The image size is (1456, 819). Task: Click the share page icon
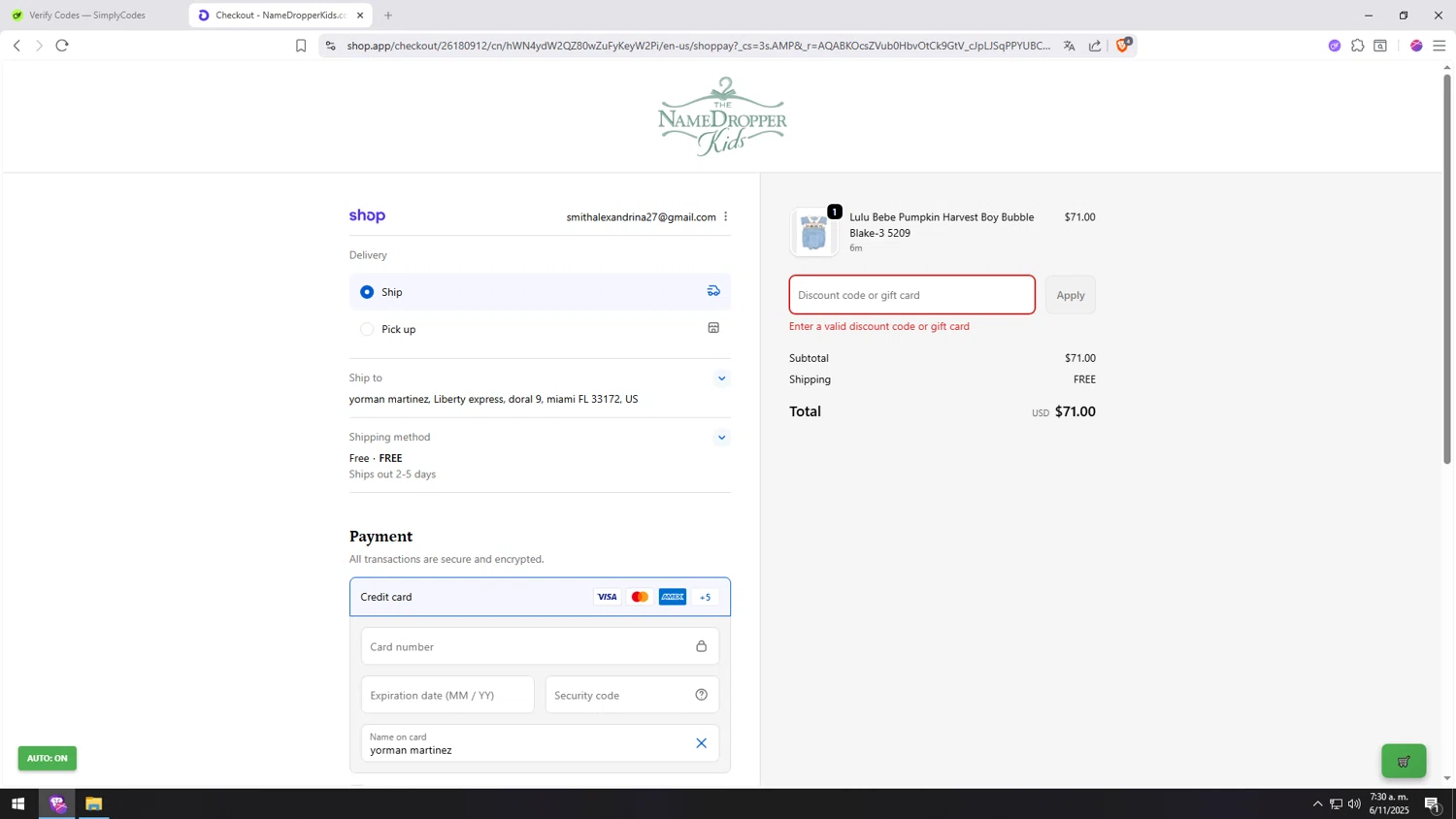(x=1095, y=46)
